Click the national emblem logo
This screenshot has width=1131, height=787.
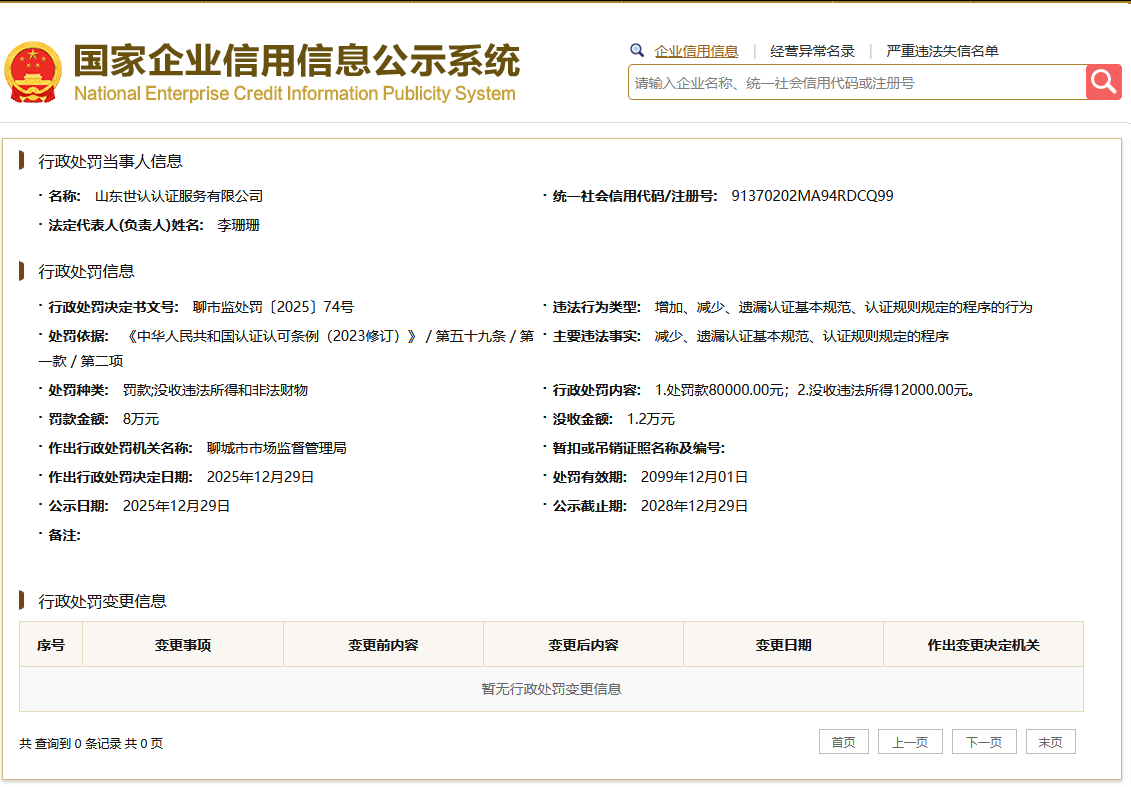pyautogui.click(x=32, y=72)
